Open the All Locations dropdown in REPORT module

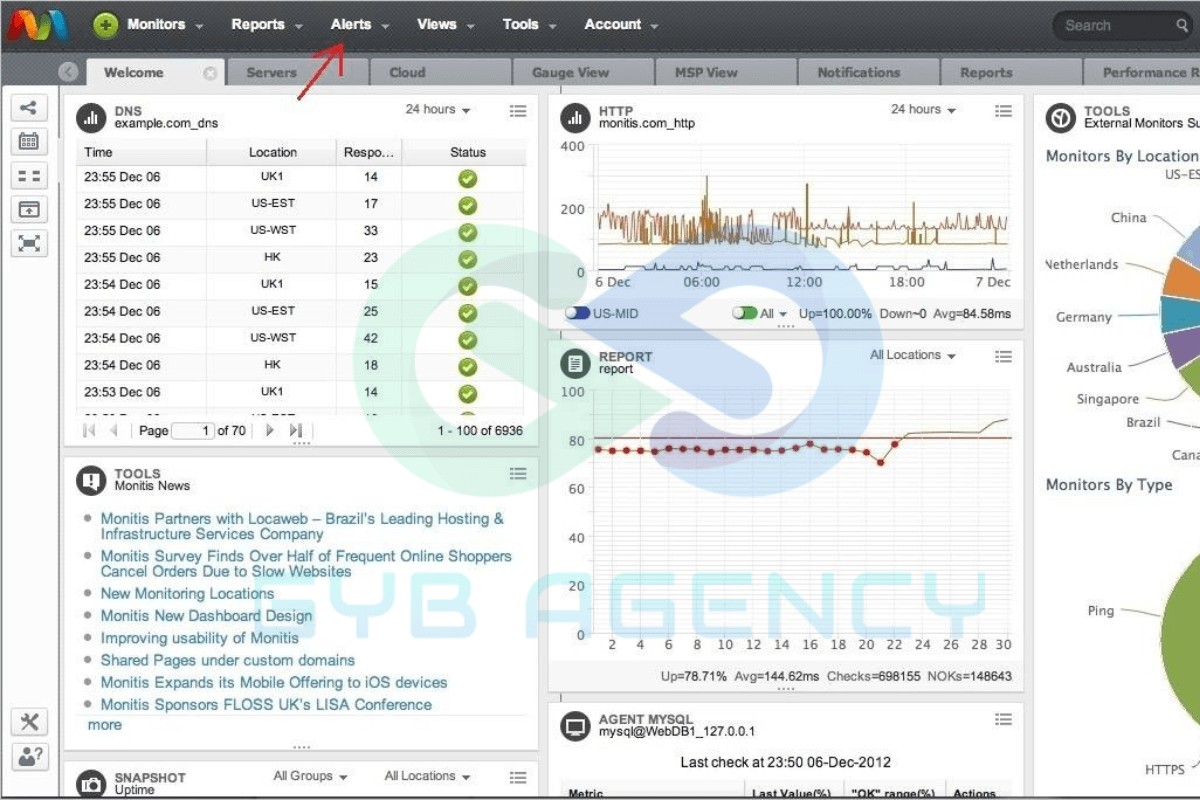(x=913, y=355)
